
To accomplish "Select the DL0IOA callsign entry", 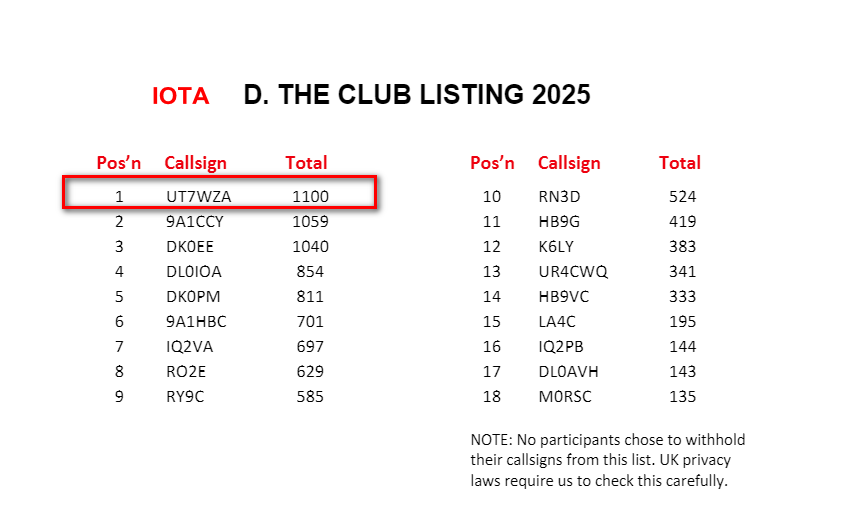I will [194, 271].
